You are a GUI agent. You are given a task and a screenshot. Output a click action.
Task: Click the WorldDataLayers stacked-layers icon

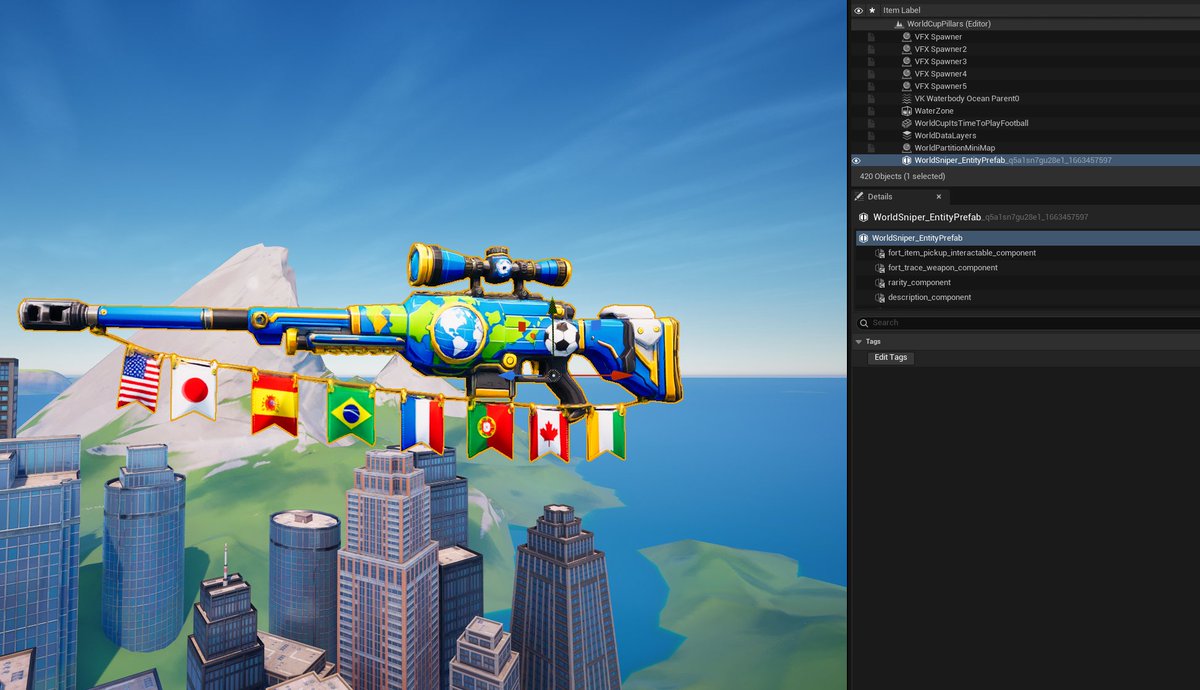906,135
